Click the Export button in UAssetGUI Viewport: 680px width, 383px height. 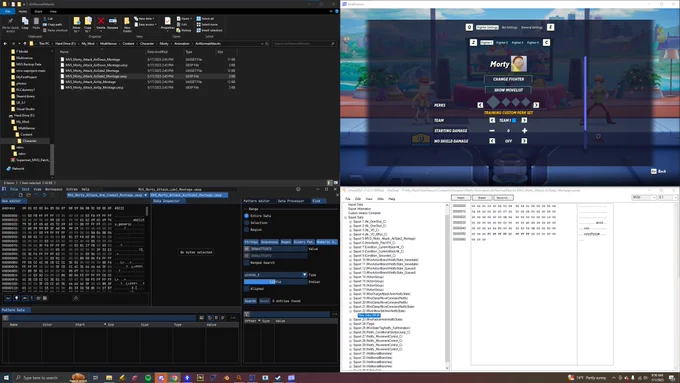(x=482, y=197)
